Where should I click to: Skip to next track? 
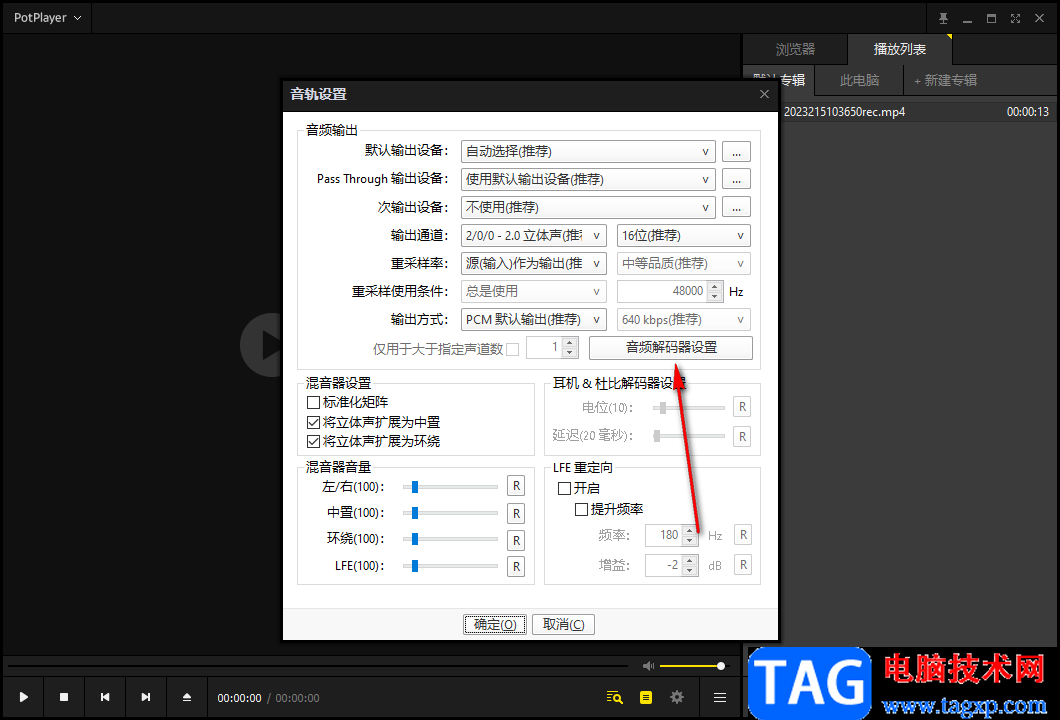tap(145, 697)
